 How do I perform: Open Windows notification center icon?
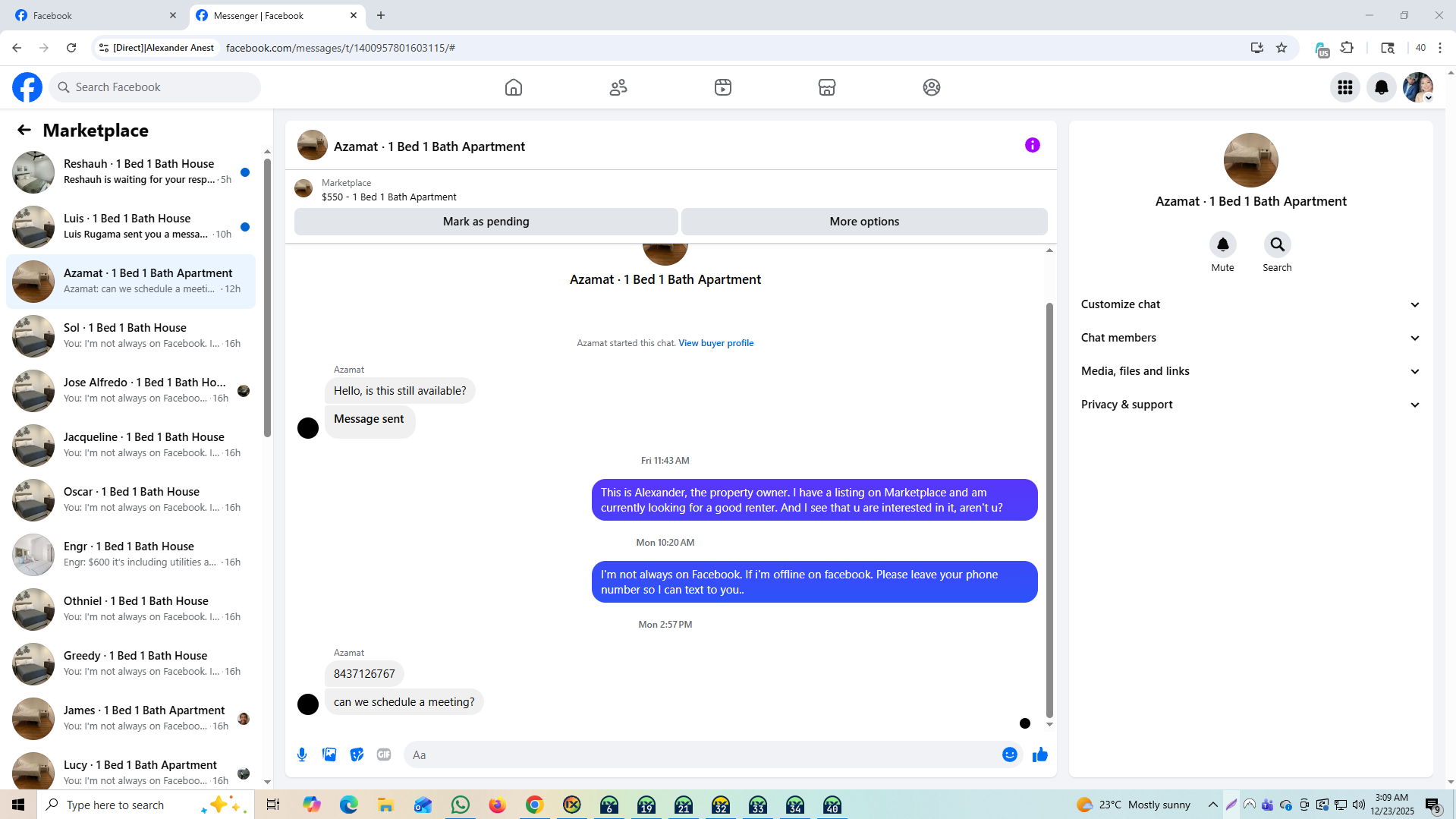[x=1432, y=805]
